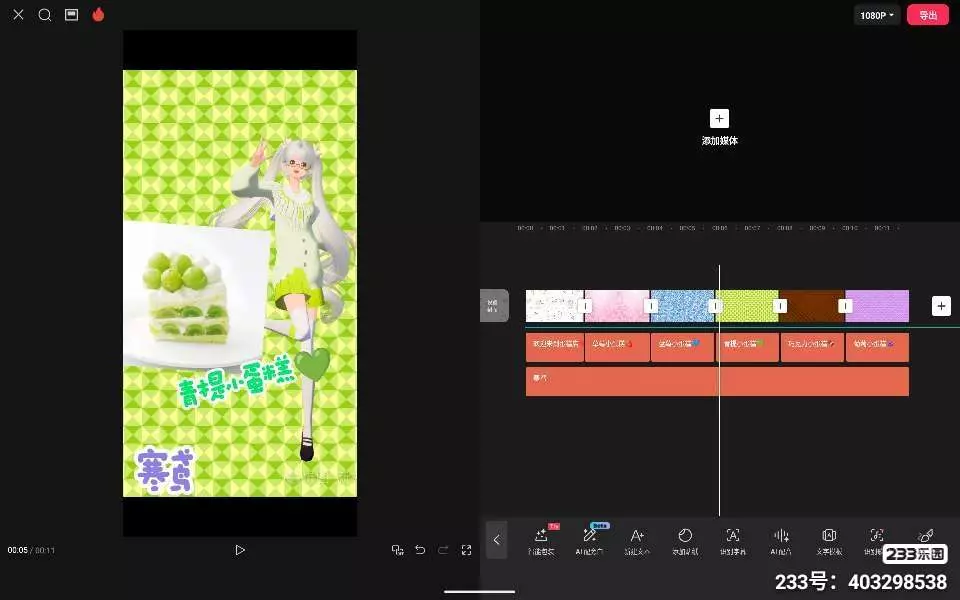Select the green patterned clip in the timeline
The width and height of the screenshot is (960, 600).
(x=747, y=306)
